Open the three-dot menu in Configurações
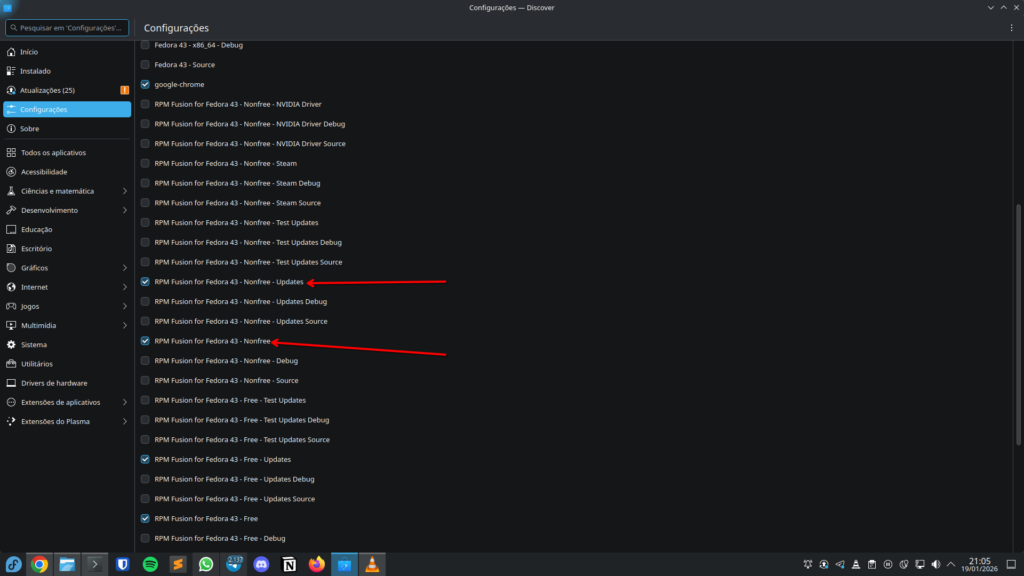Image resolution: width=1024 pixels, height=576 pixels. click(x=1011, y=27)
